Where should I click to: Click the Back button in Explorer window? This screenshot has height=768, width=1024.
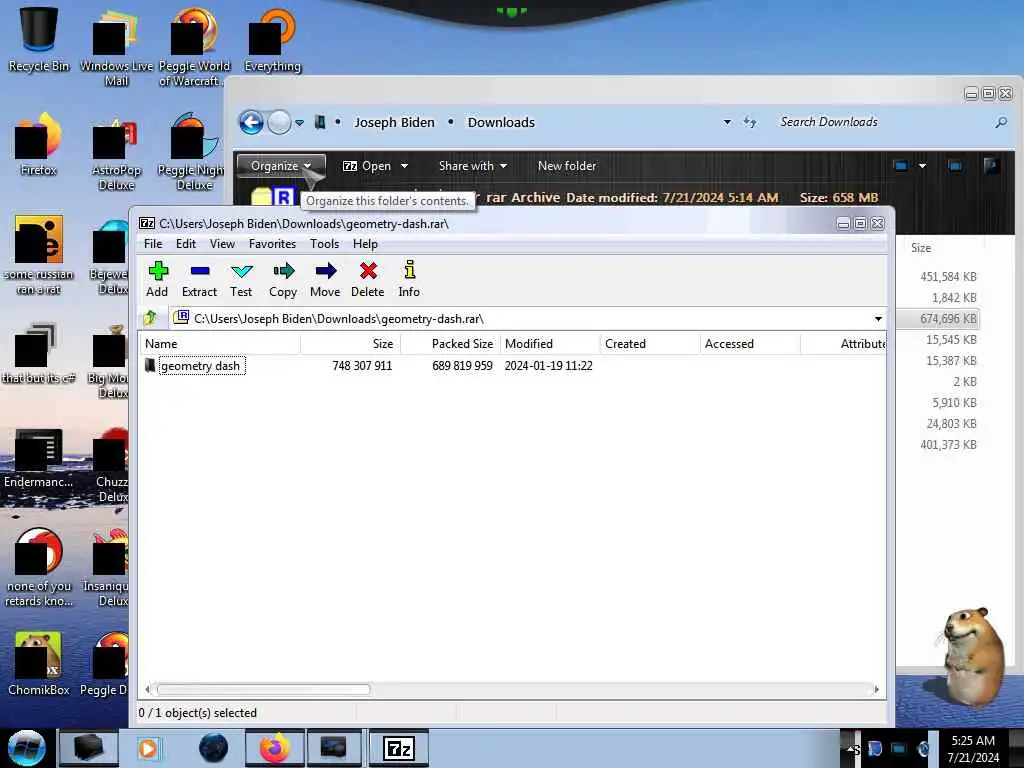click(251, 122)
